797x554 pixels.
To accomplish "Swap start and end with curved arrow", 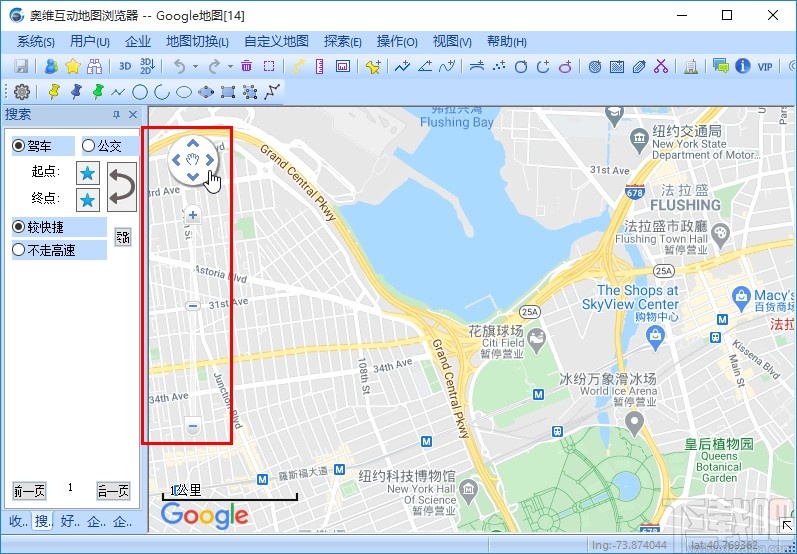I will pos(122,187).
